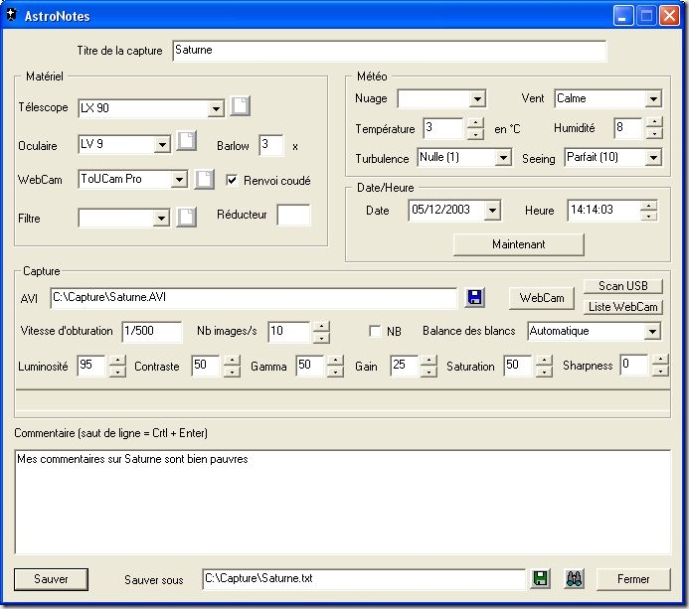Click the Scan USB button
This screenshot has height=609, width=689.
point(623,287)
